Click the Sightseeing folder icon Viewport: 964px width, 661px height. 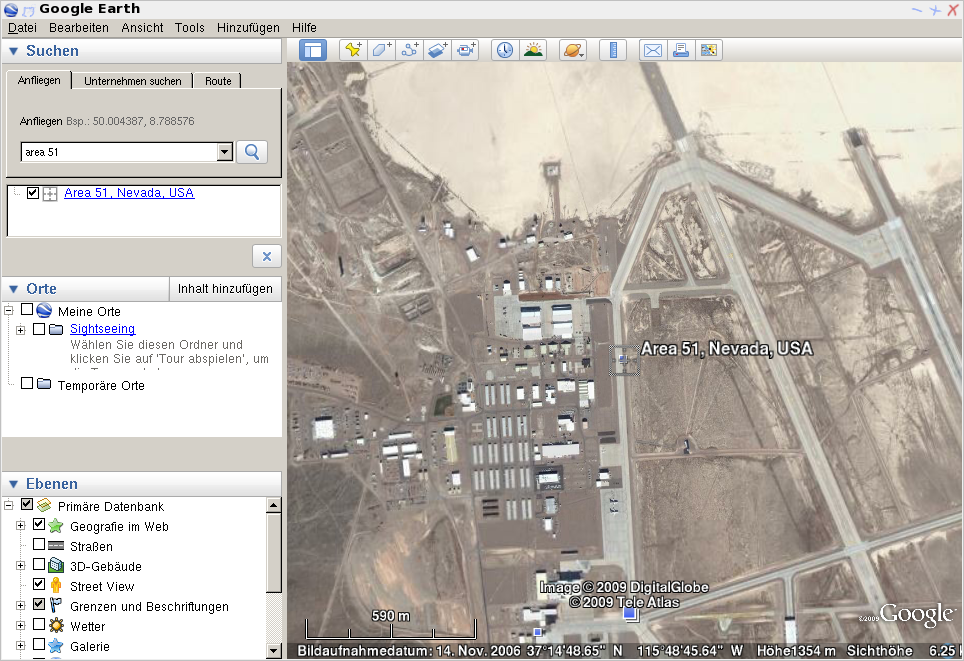click(x=56, y=329)
